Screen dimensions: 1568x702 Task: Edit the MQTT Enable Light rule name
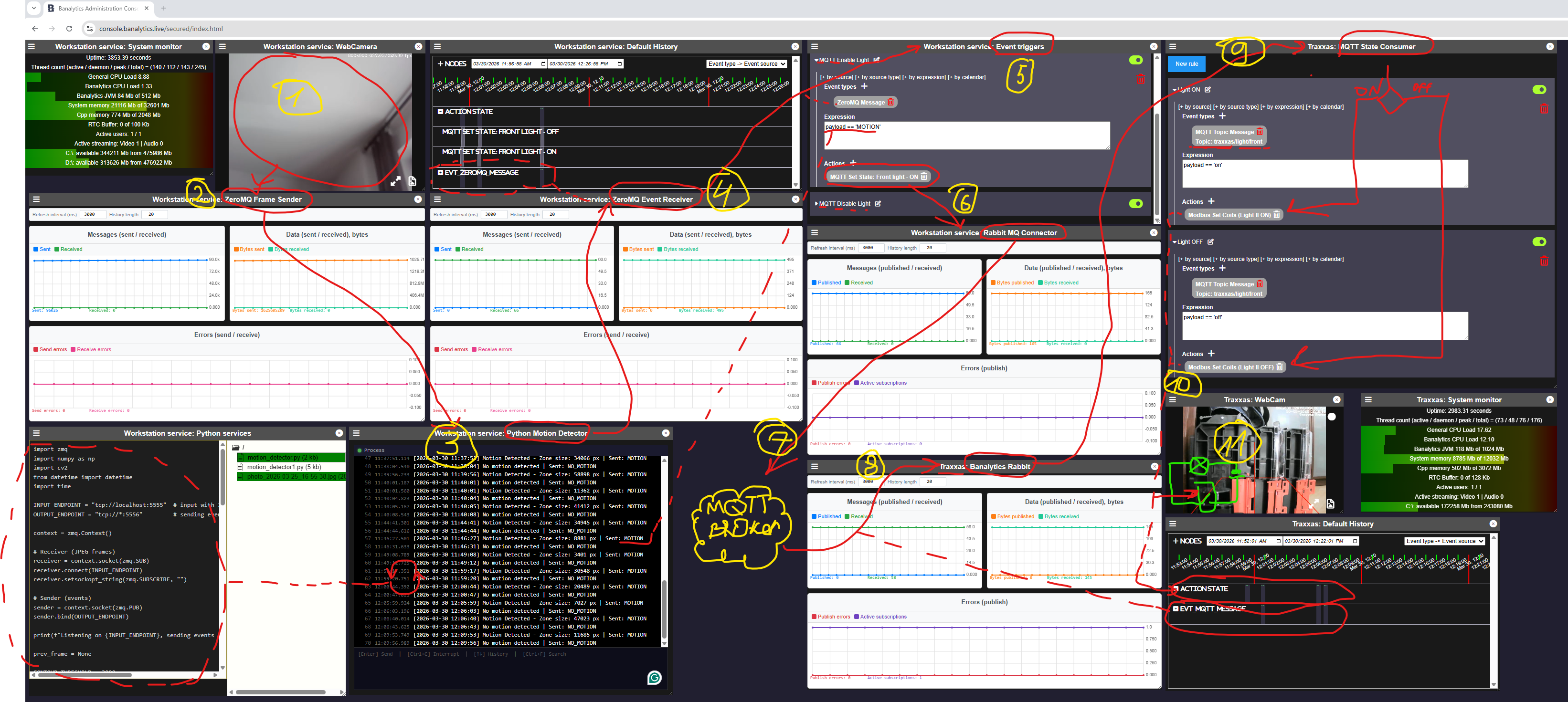coord(877,60)
